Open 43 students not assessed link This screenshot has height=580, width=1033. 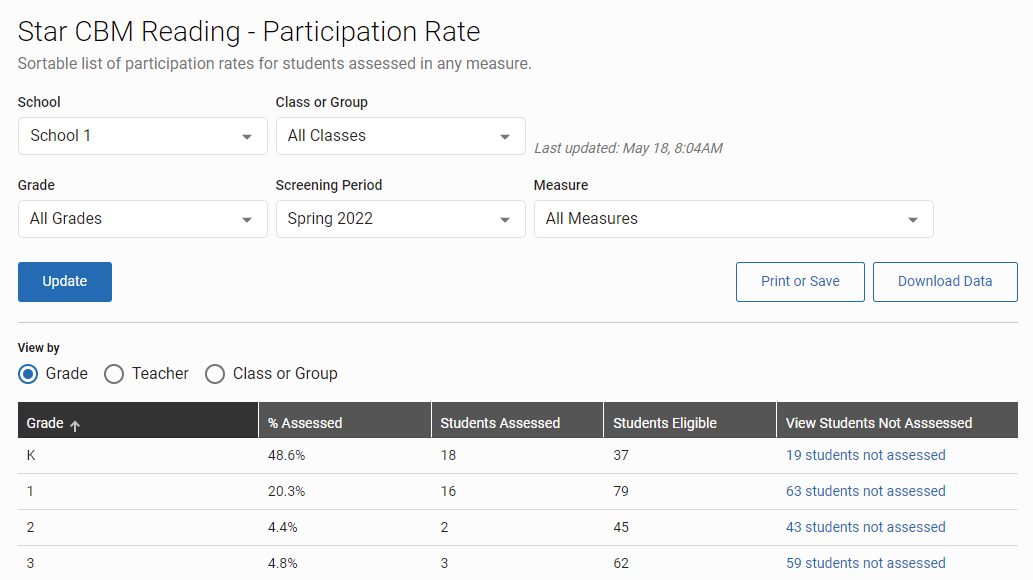tap(866, 527)
